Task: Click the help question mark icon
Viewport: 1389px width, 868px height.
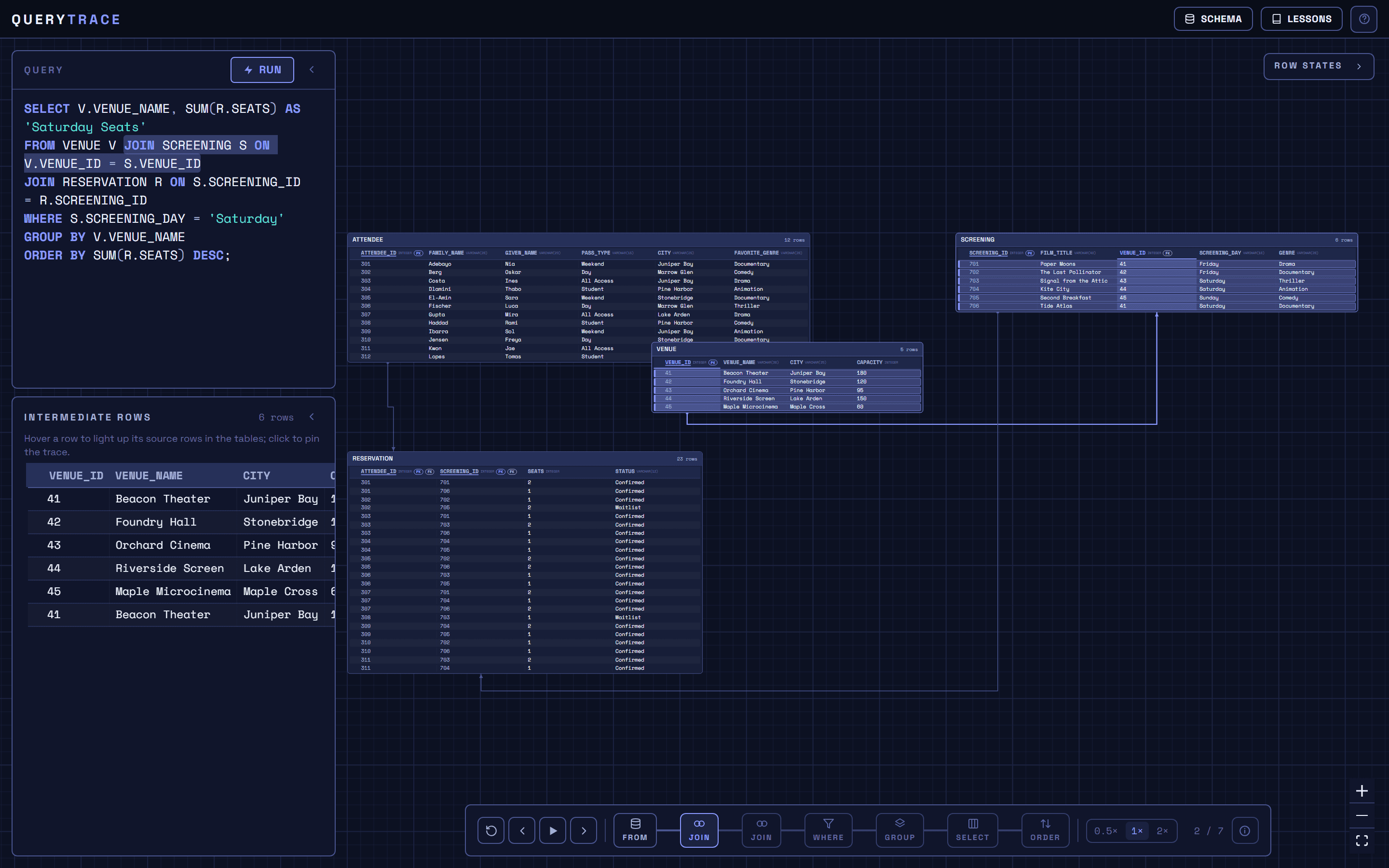Action: [x=1364, y=19]
